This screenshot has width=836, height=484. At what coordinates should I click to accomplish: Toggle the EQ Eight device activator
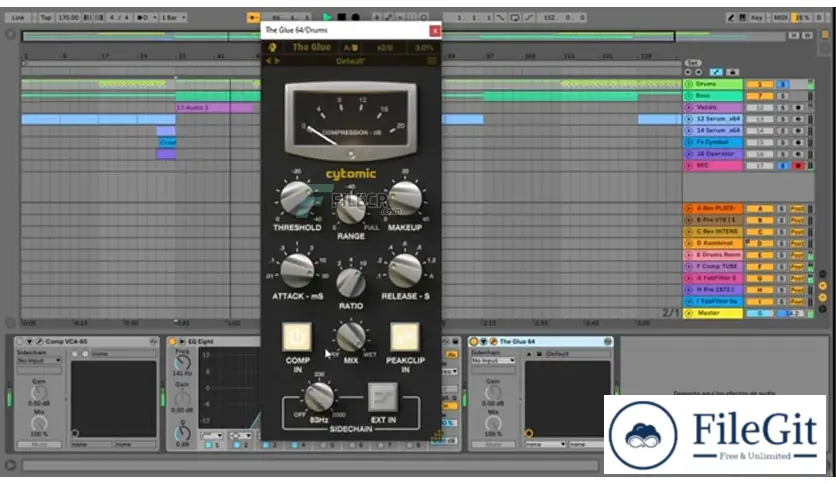pyautogui.click(x=172, y=341)
